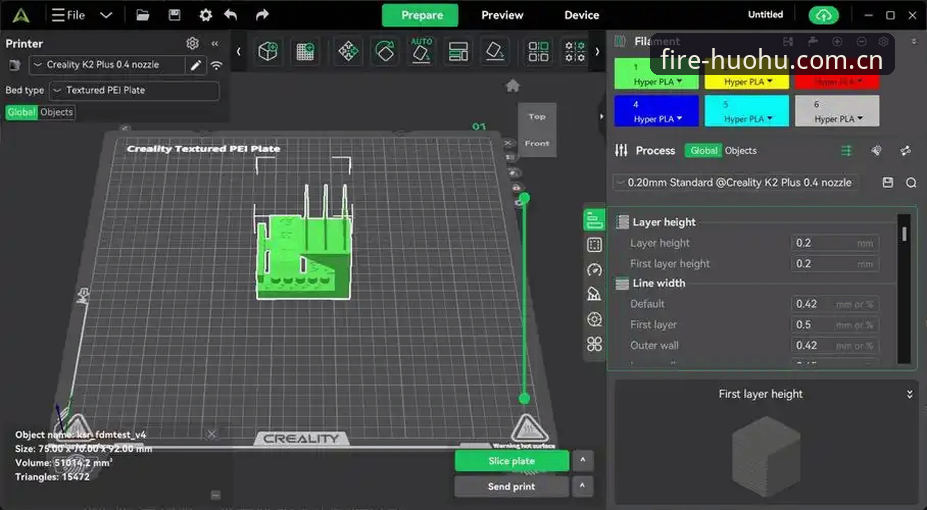927x510 pixels.
Task: Open slice options arrow beside Slice plate
Action: 582,460
